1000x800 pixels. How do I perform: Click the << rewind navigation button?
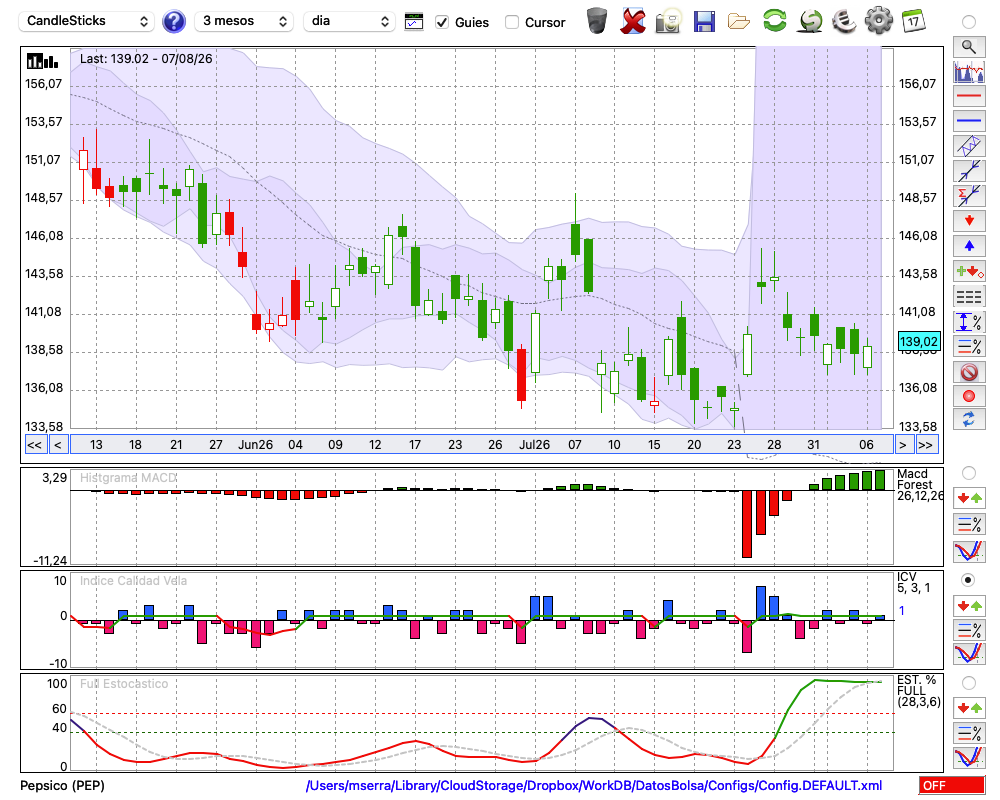[34, 445]
